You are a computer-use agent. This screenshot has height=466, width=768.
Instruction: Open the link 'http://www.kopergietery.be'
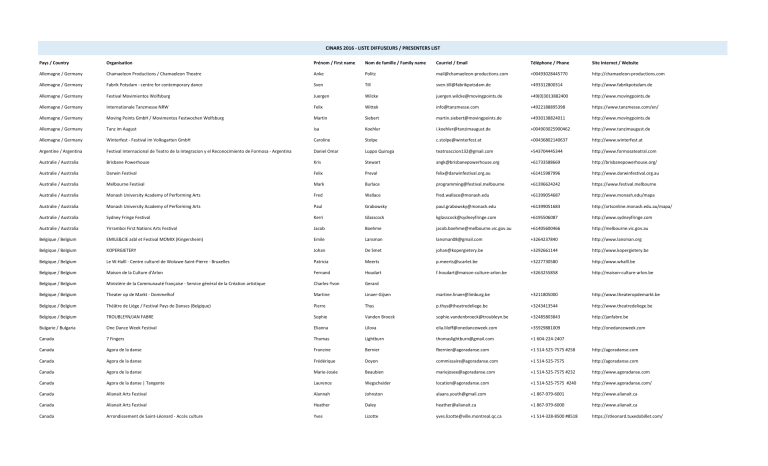coord(620,250)
